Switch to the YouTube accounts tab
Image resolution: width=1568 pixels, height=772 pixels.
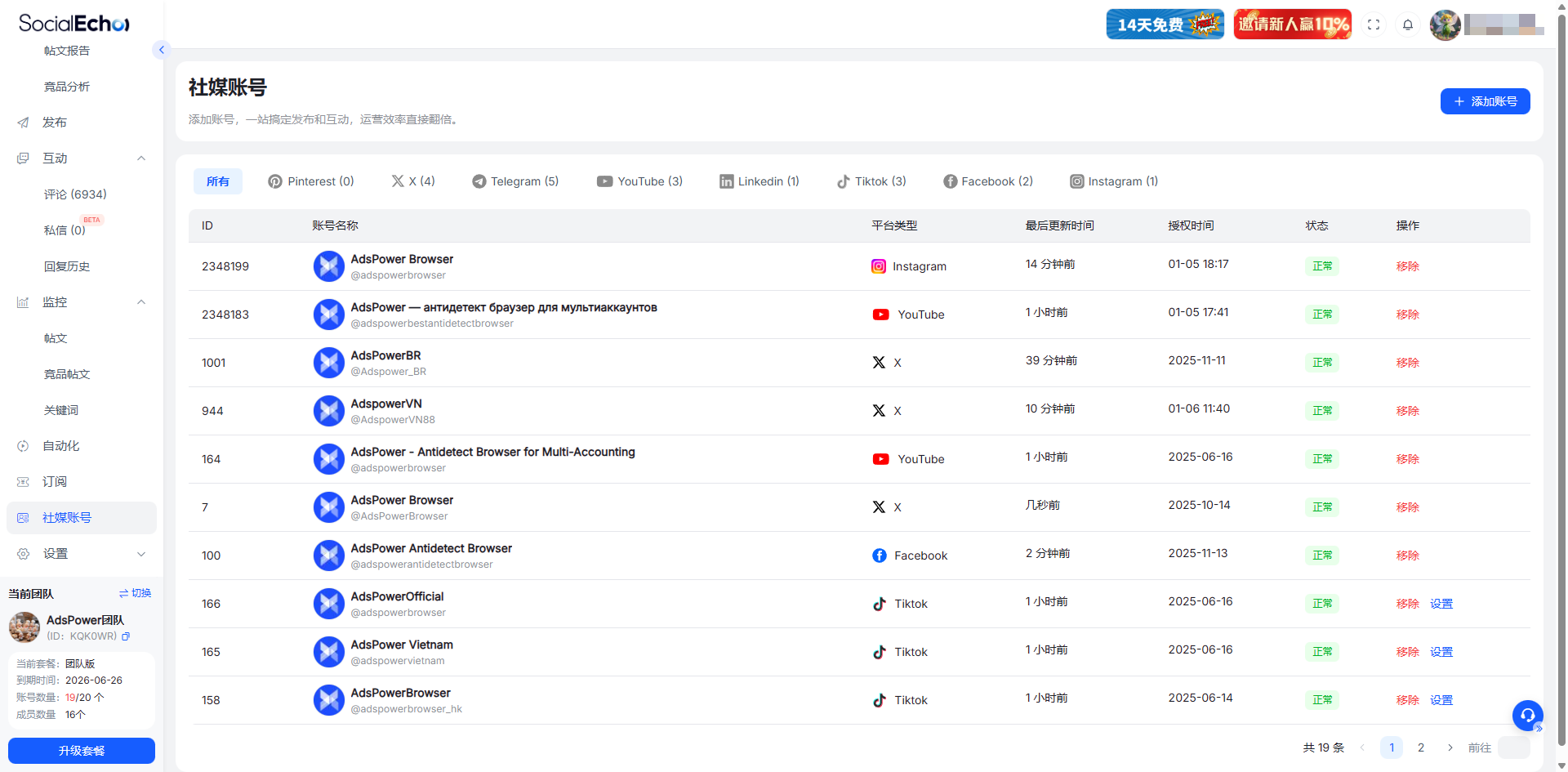pyautogui.click(x=639, y=181)
